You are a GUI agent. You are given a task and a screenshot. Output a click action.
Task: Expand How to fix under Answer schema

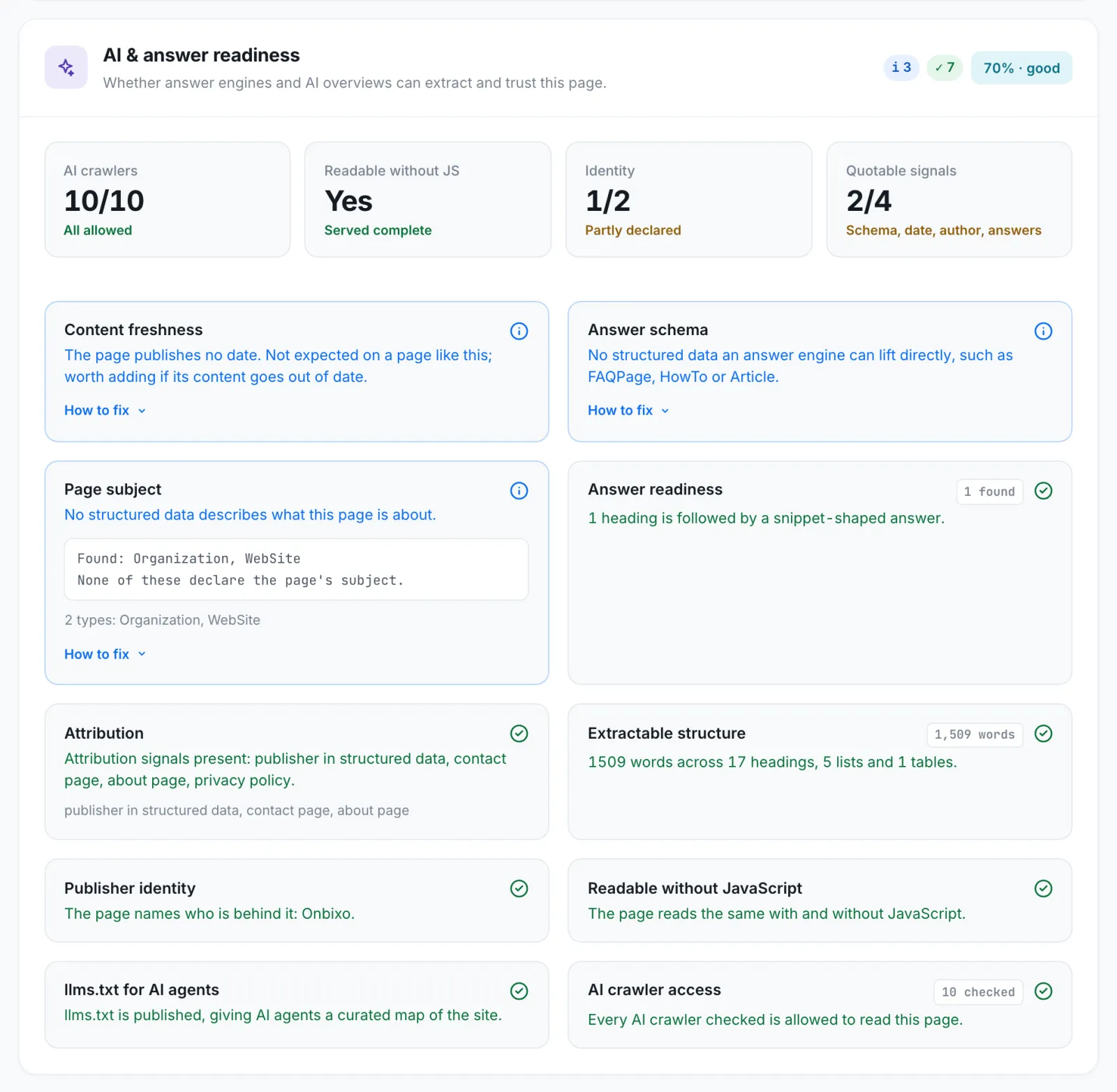629,411
